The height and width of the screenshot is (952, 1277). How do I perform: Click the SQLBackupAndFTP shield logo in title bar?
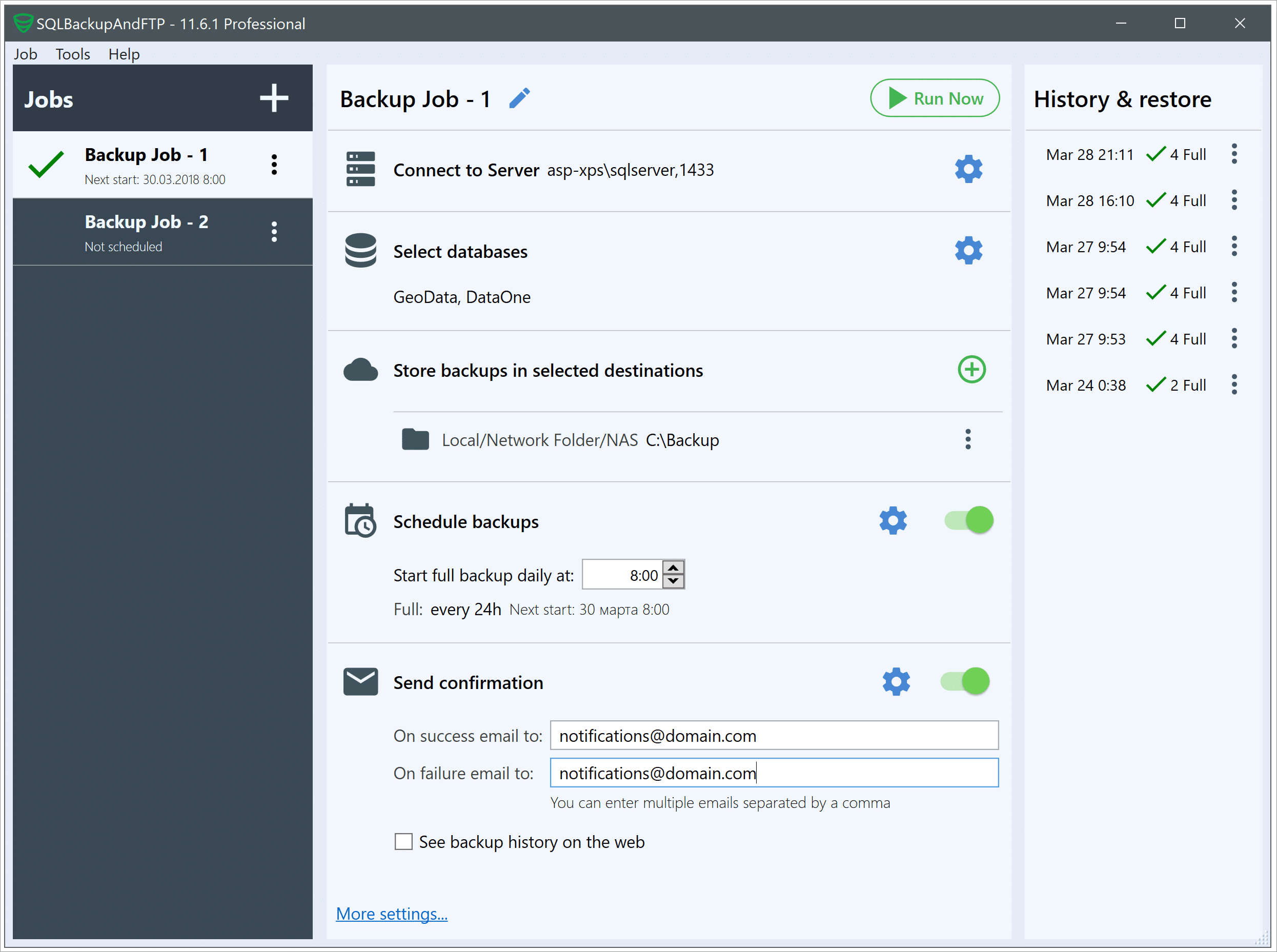(x=23, y=23)
